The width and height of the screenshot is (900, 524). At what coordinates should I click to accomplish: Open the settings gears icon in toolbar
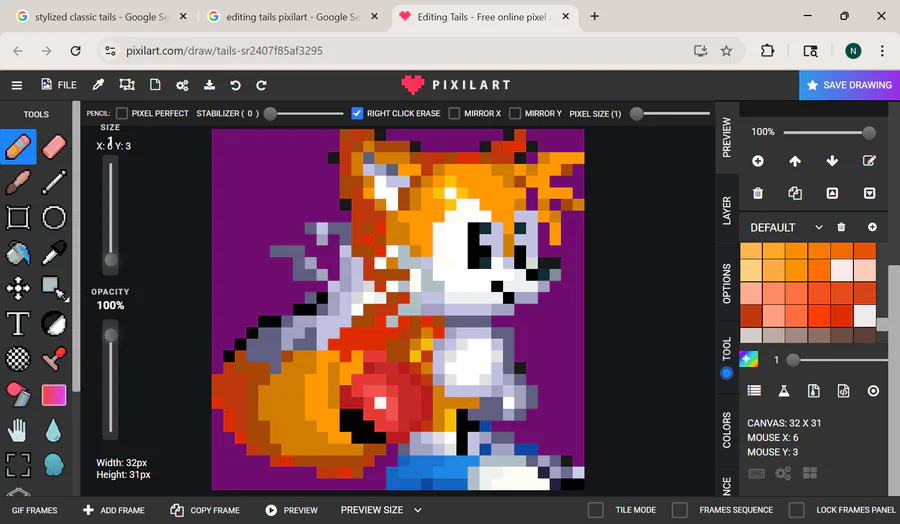(182, 85)
